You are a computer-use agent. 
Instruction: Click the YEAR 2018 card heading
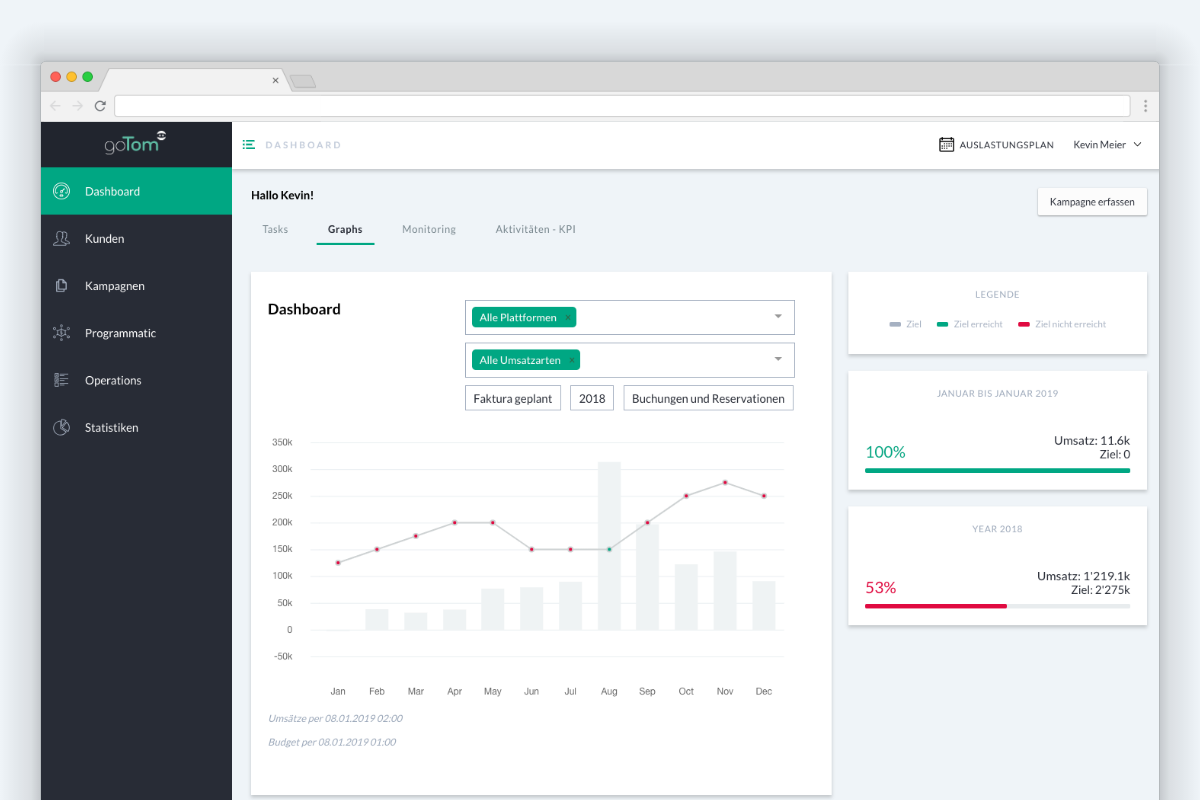(x=997, y=529)
